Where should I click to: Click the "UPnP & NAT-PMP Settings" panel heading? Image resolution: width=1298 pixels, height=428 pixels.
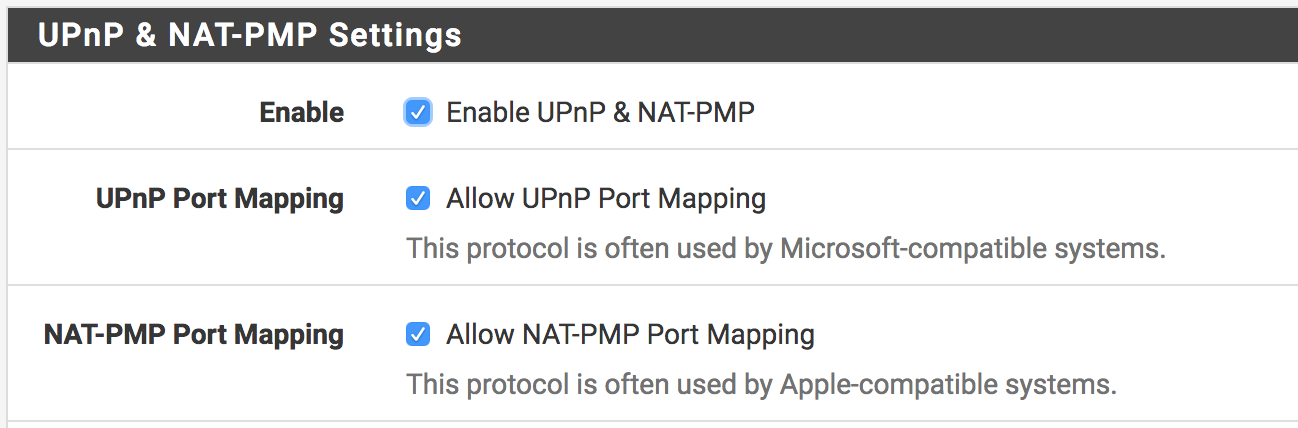click(x=250, y=36)
